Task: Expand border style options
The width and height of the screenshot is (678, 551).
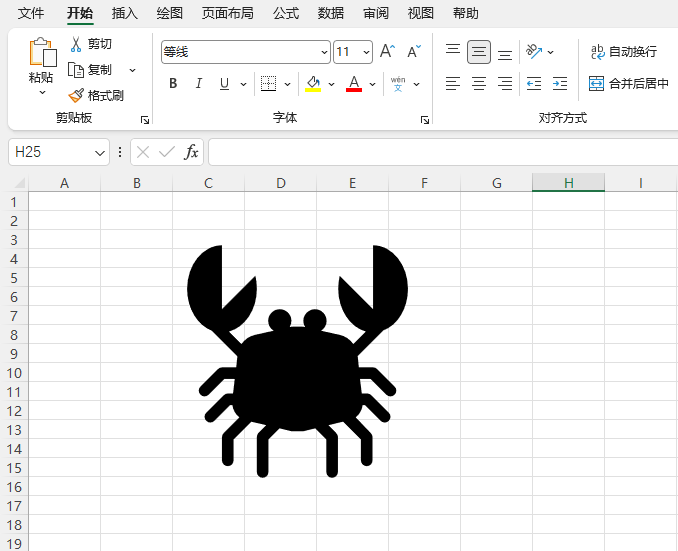Action: click(x=288, y=84)
